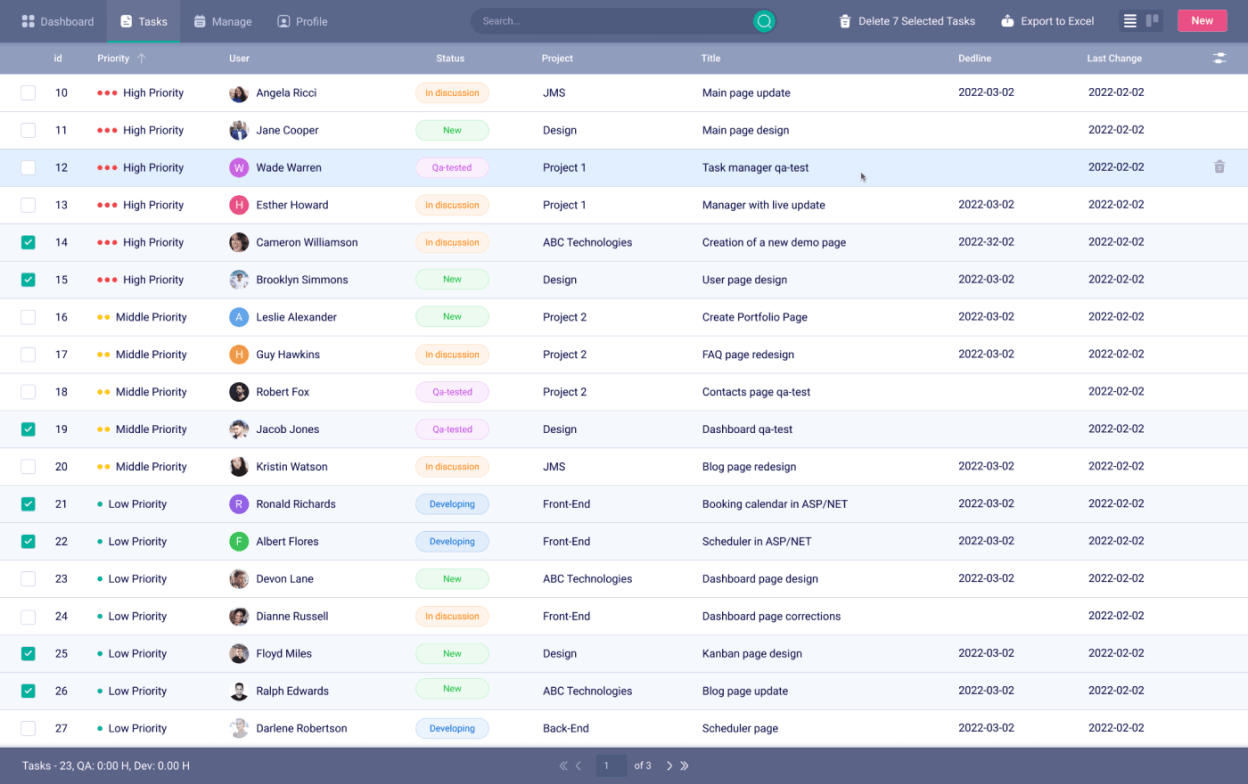The image size is (1248, 784).
Task: Jump to the last page of tasks
Action: click(685, 766)
